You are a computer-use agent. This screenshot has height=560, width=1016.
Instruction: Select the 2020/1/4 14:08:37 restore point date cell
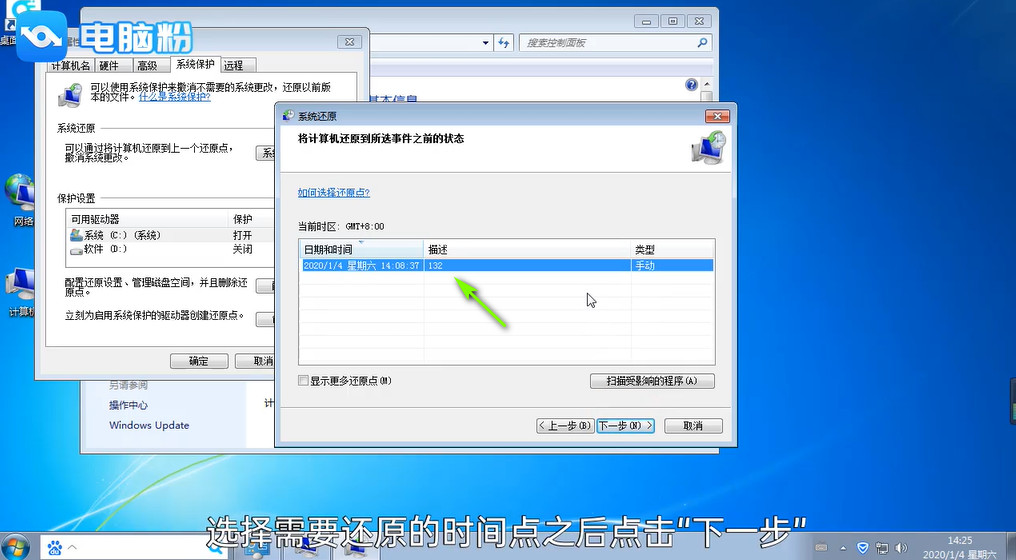(362, 265)
